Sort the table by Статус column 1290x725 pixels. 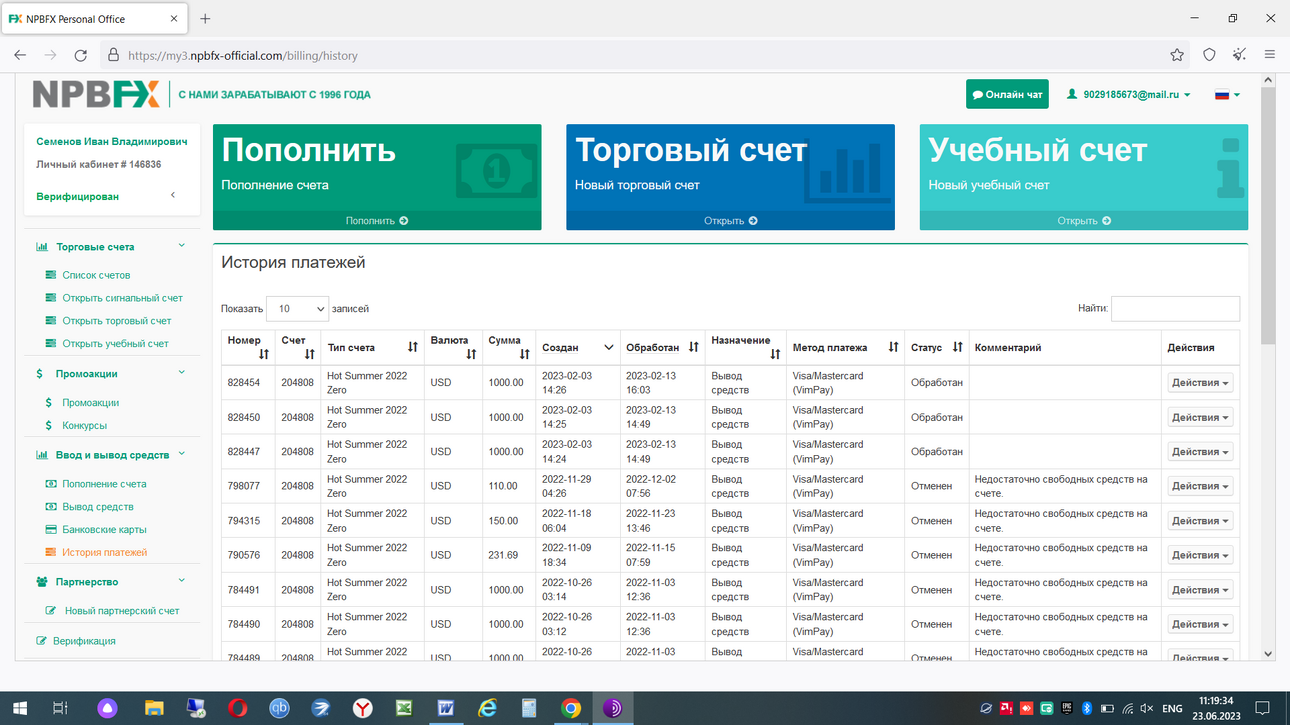tap(936, 347)
